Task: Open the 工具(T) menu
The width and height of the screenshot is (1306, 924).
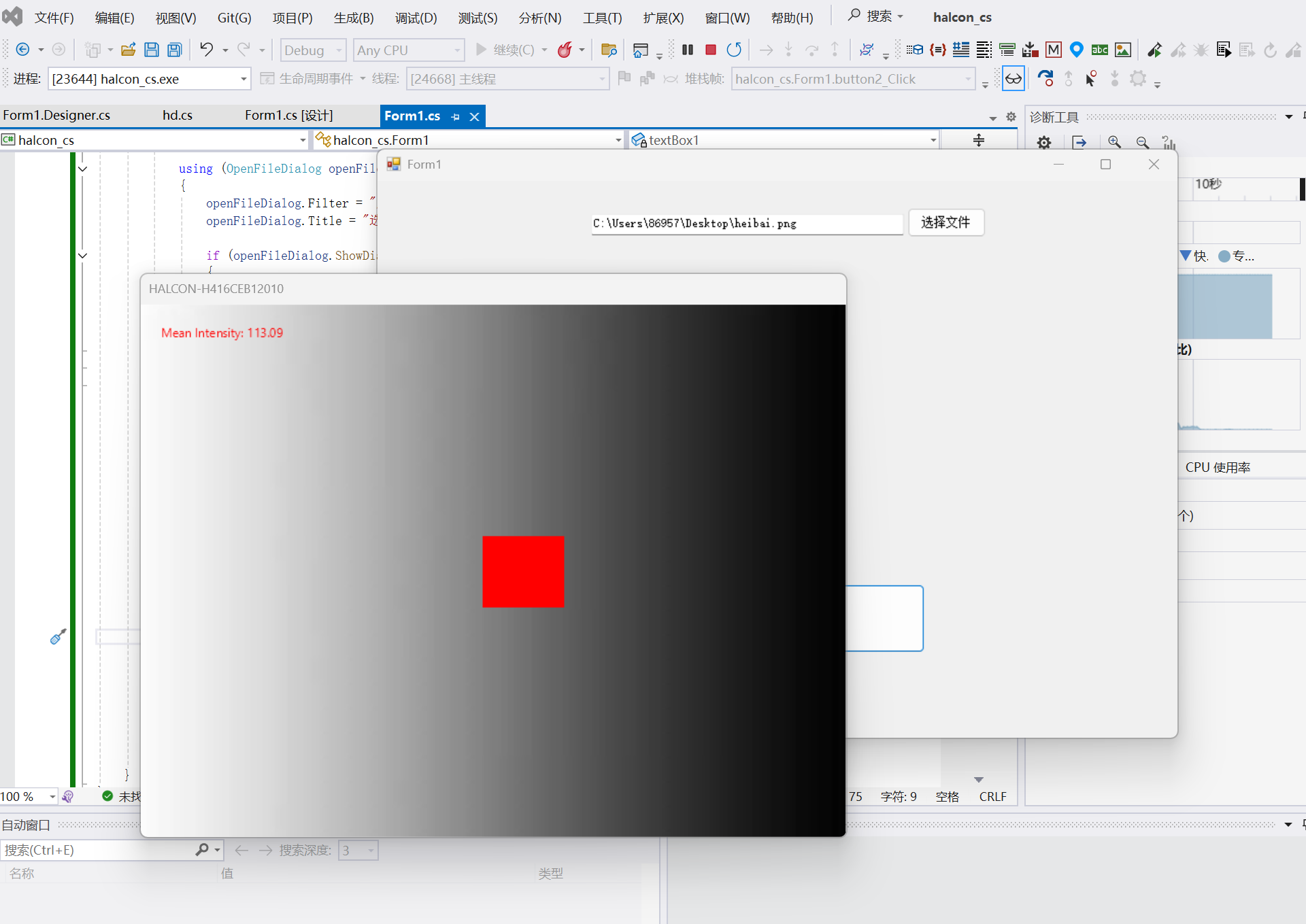Action: (x=602, y=18)
